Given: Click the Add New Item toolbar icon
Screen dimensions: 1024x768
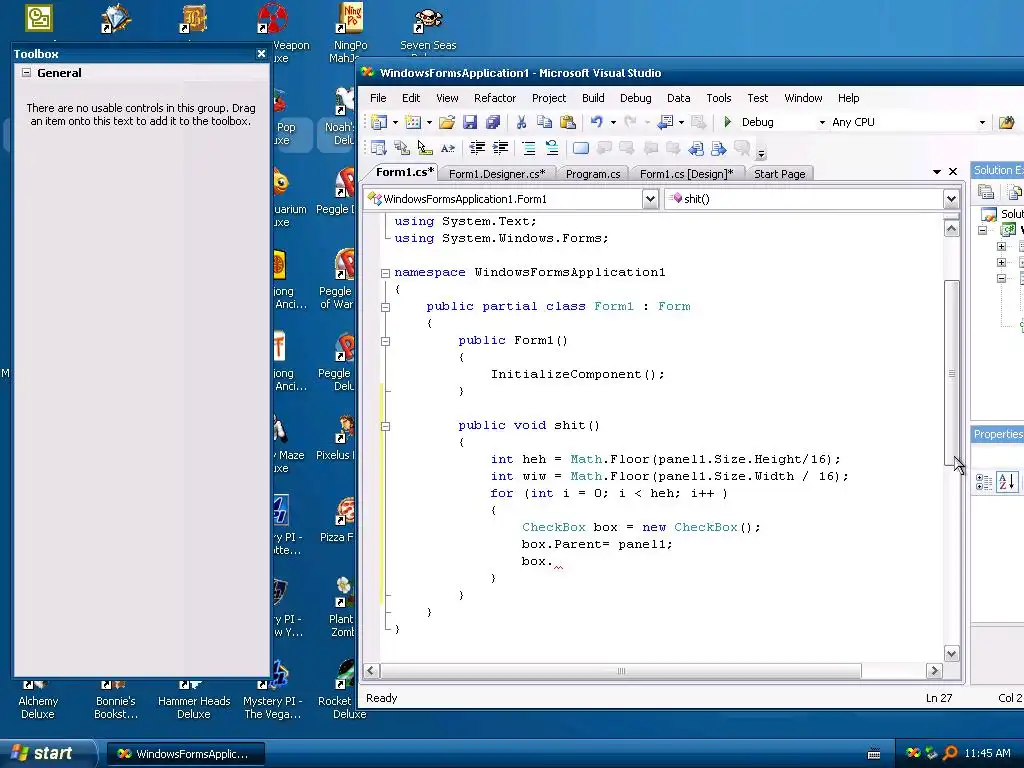Looking at the screenshot, I should click(x=413, y=122).
